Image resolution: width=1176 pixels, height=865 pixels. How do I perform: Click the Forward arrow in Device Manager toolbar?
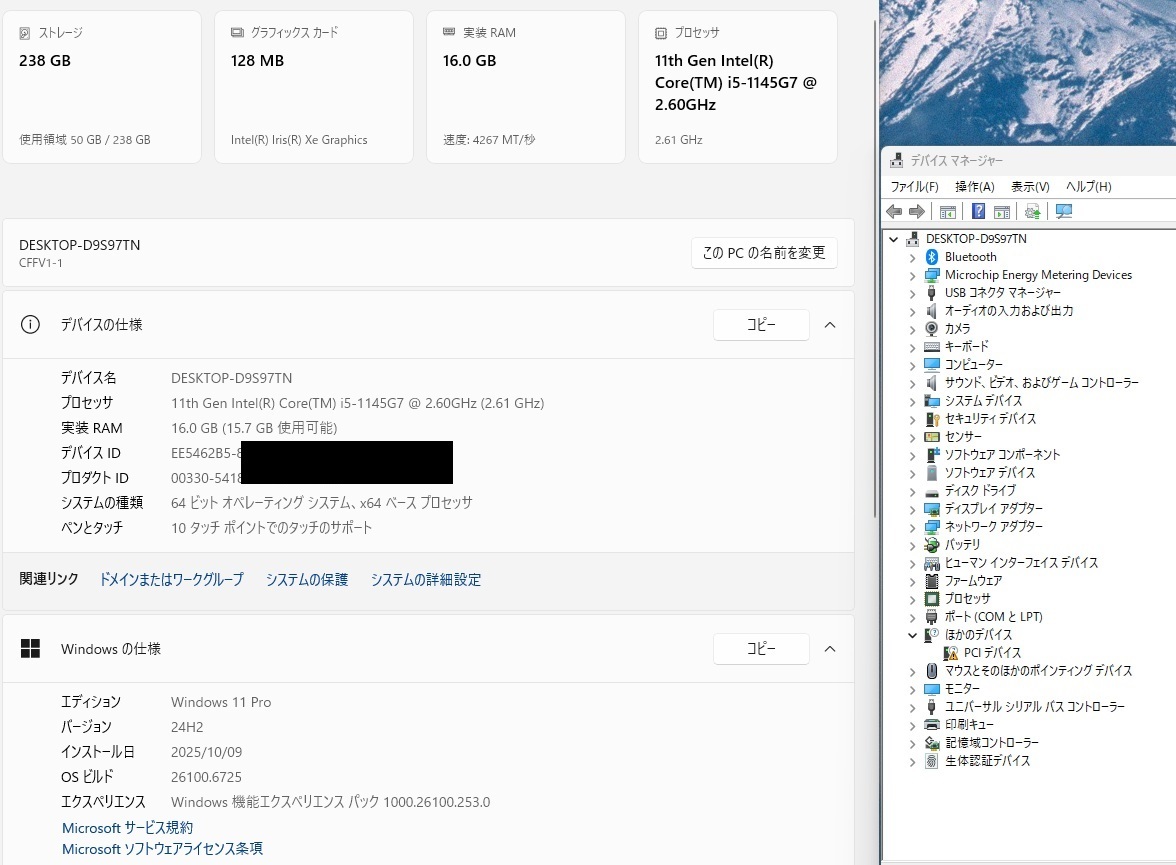[x=916, y=212]
